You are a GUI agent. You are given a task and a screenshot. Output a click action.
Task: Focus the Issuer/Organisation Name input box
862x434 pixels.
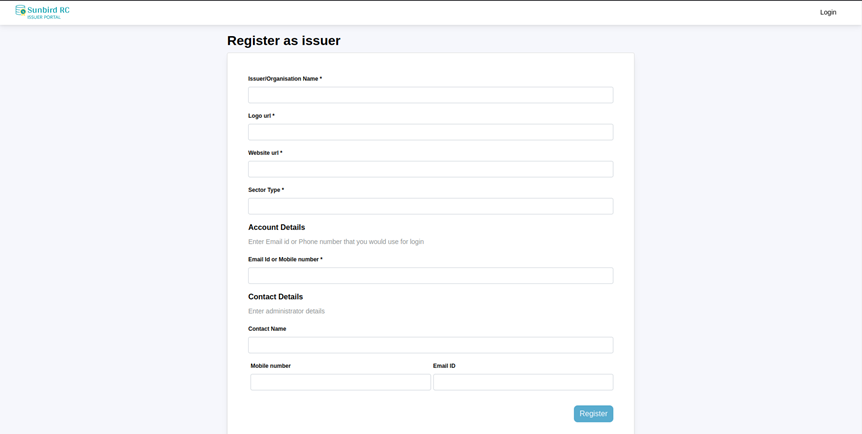tap(430, 95)
